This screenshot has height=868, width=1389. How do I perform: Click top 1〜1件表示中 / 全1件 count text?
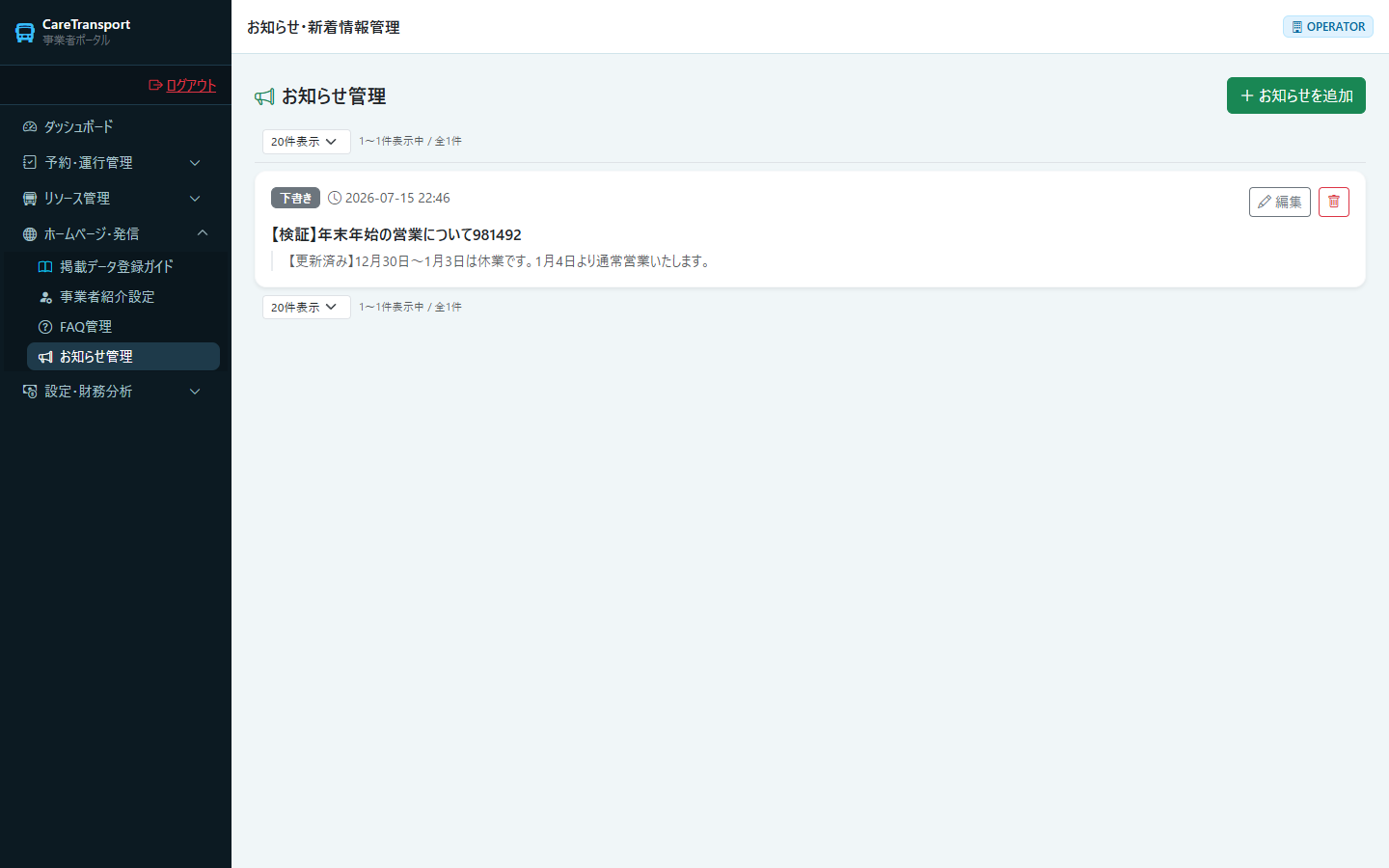coord(410,141)
